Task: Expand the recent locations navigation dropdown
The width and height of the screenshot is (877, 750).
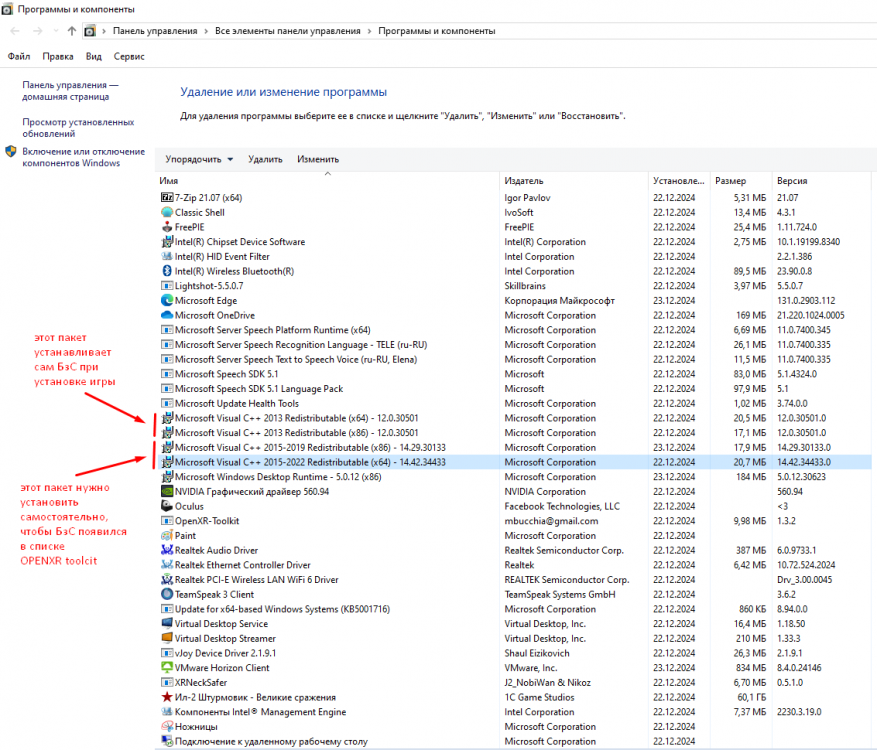Action: pyautogui.click(x=56, y=31)
